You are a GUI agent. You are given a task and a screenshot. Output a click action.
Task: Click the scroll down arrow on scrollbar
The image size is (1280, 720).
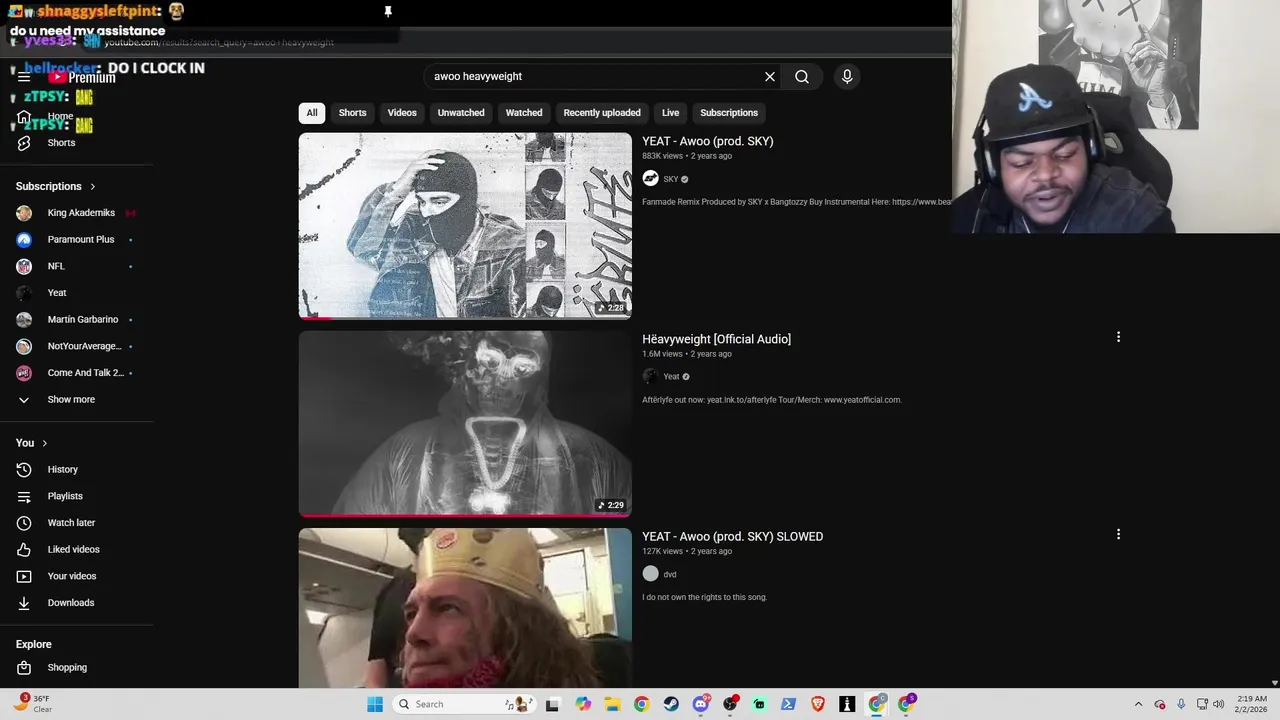1274,683
